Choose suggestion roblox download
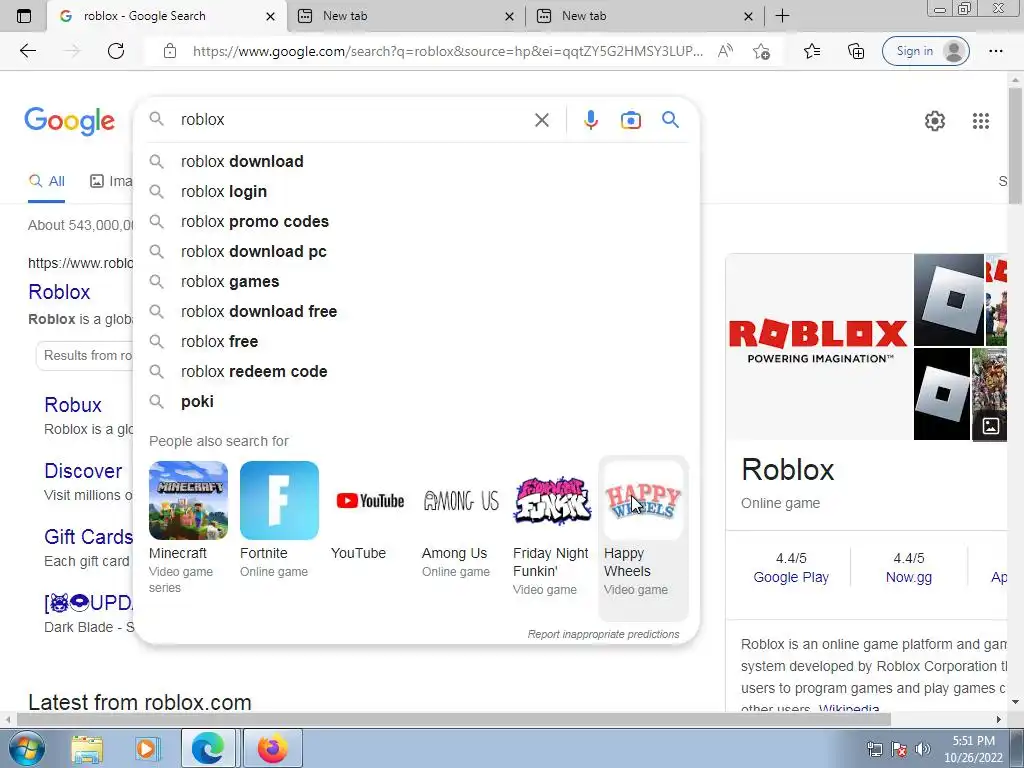Viewport: 1024px width, 768px height. coord(416,161)
